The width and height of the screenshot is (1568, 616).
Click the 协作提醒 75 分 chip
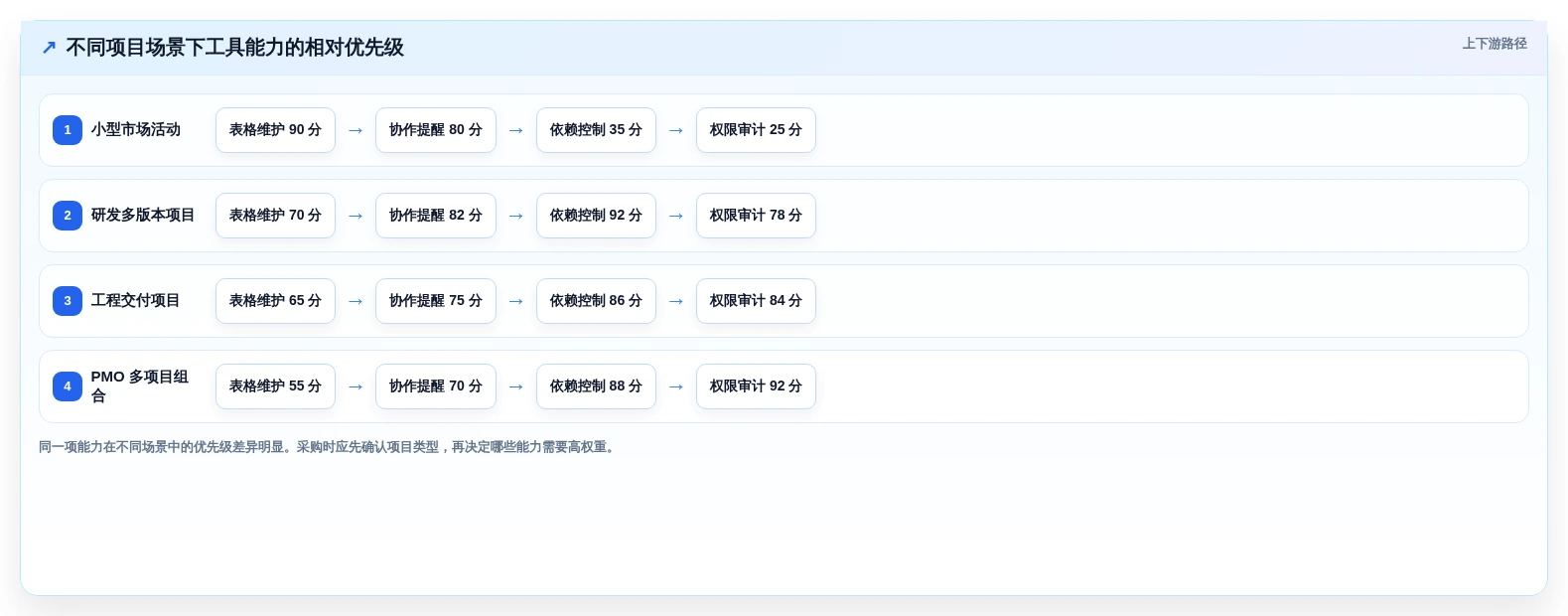(x=436, y=301)
